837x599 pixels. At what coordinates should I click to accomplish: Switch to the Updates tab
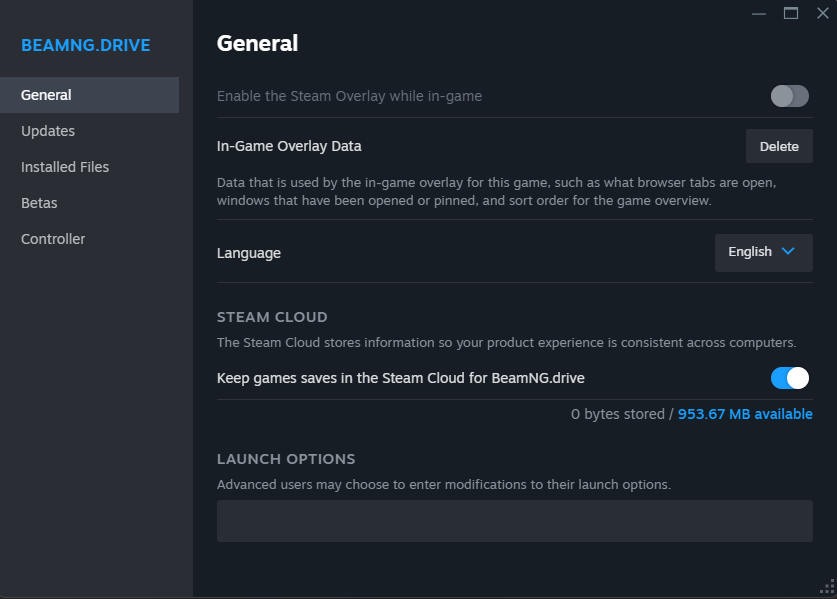click(89, 131)
